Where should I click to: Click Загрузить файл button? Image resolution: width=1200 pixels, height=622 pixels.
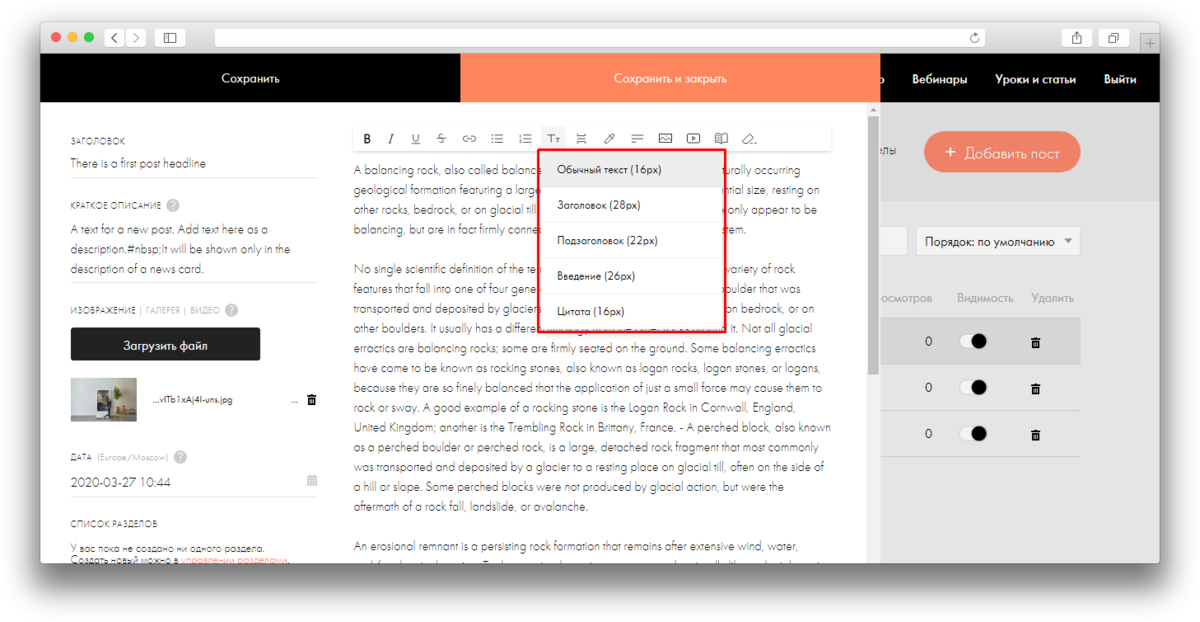point(165,344)
